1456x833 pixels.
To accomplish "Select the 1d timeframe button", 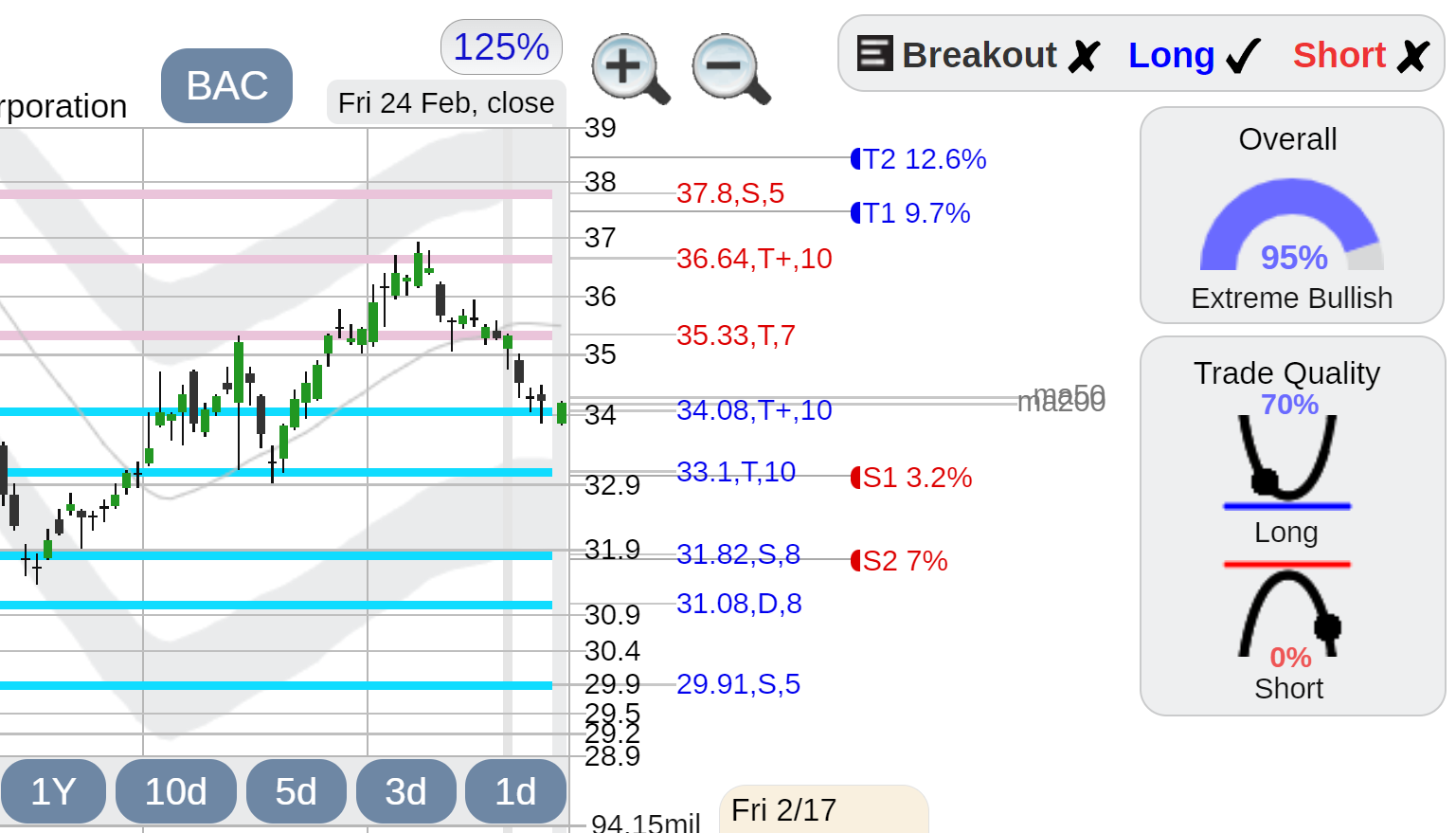I will pyautogui.click(x=515, y=791).
